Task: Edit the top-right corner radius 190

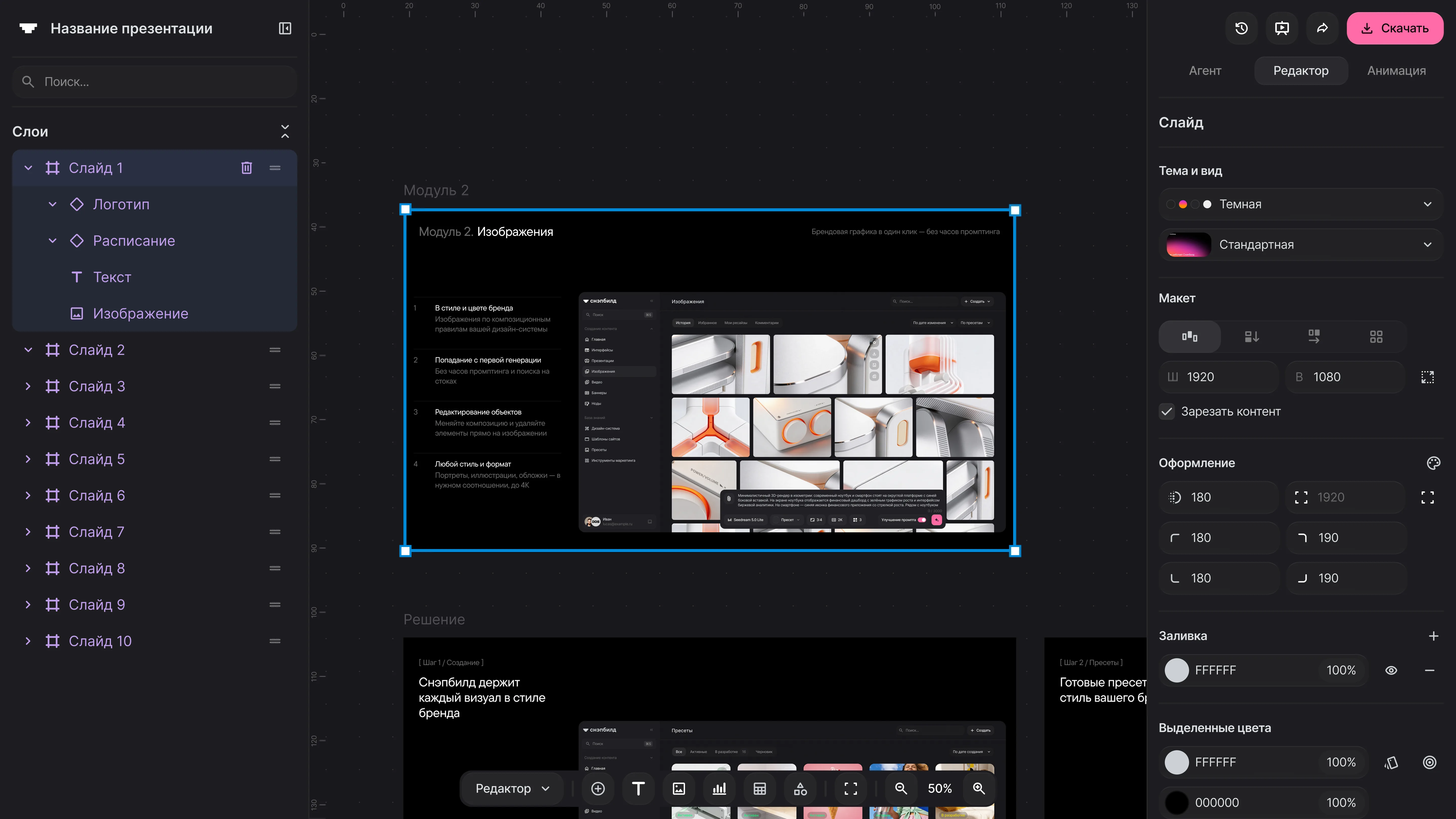Action: (x=1346, y=538)
